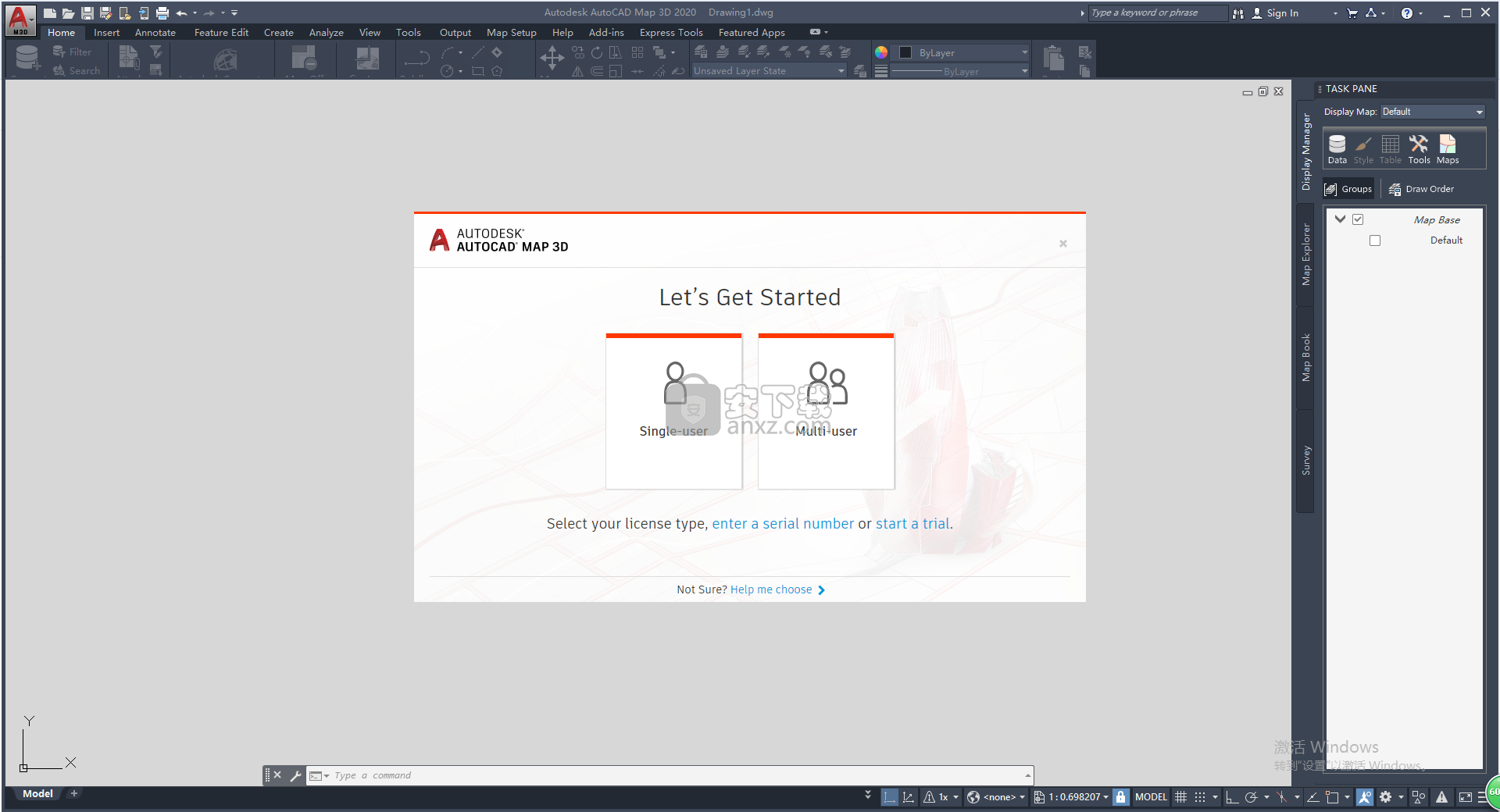Open the Map Explorer side tab

coord(1305,255)
